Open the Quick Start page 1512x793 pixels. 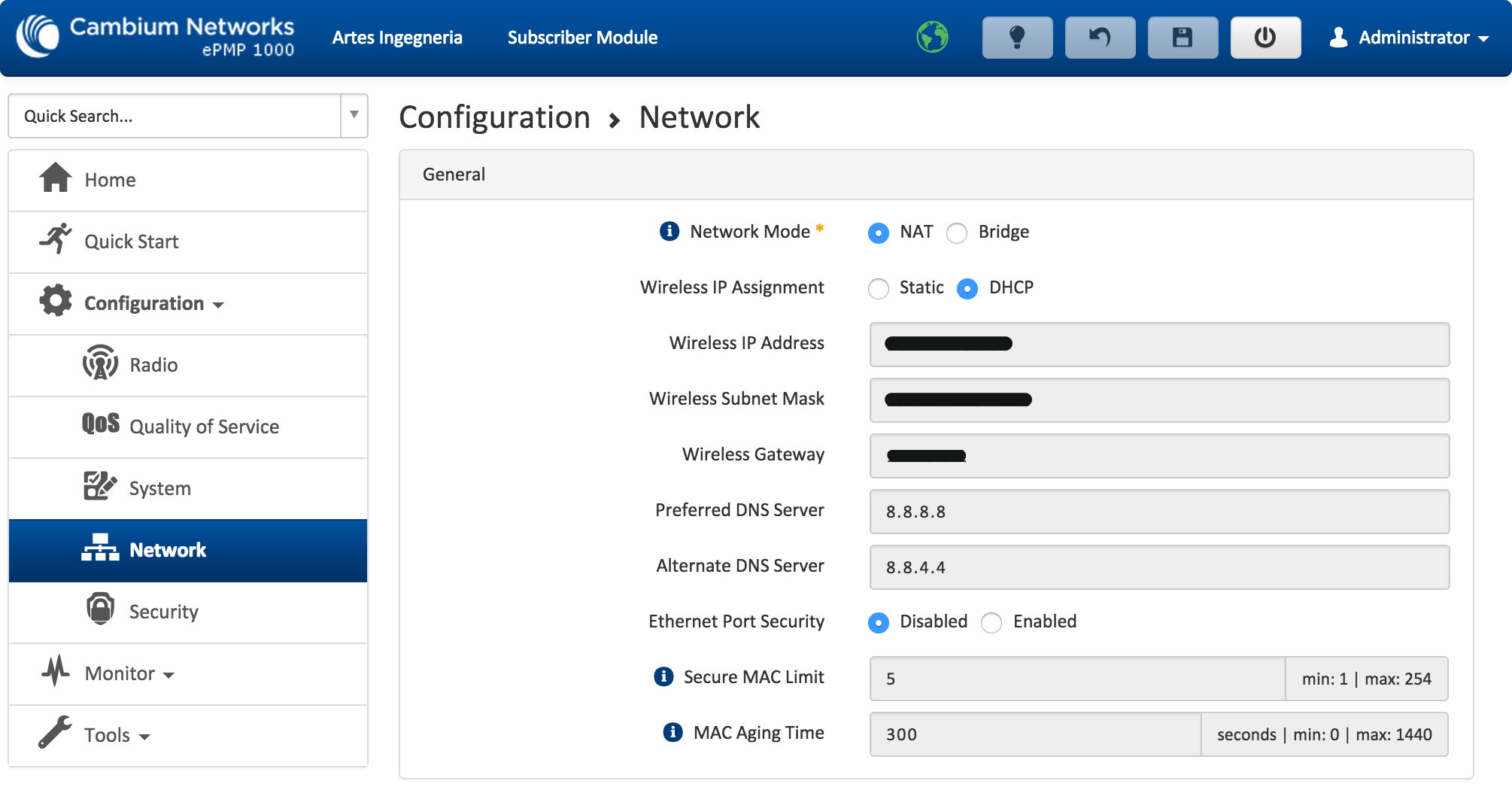(x=188, y=242)
